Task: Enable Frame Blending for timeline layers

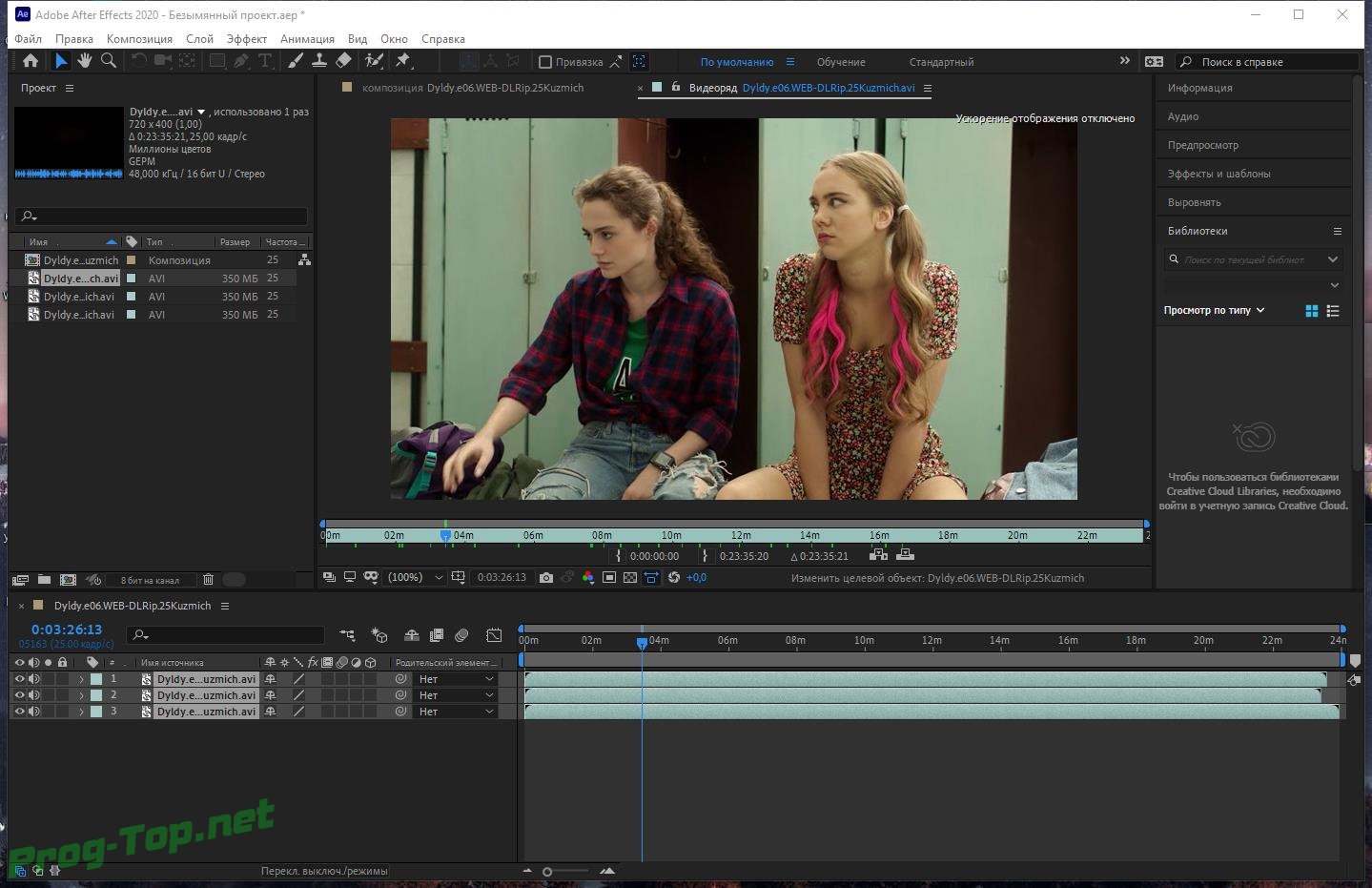Action: (x=437, y=635)
